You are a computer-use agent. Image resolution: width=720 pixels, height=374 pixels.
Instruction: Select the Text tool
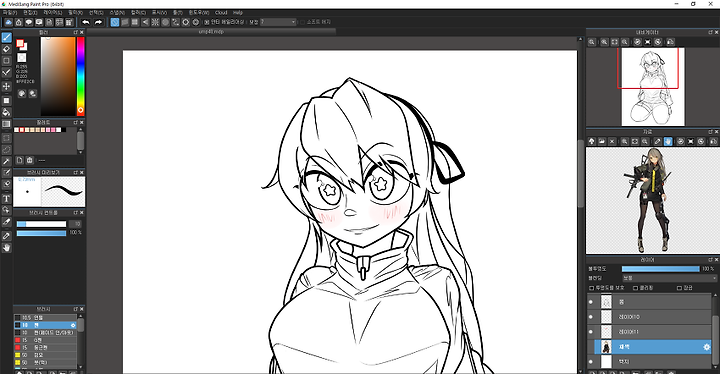click(x=6, y=198)
